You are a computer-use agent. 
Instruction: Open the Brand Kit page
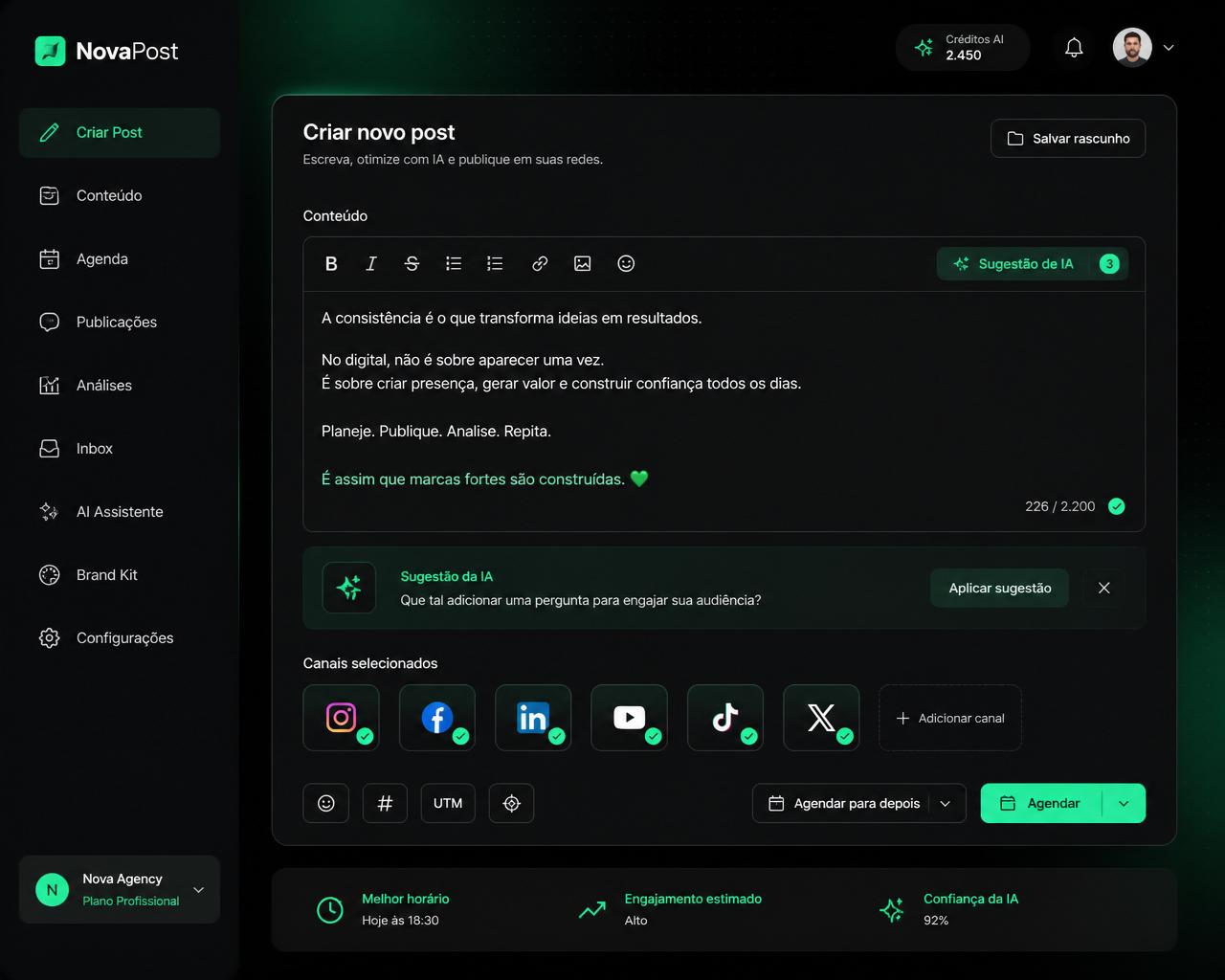120,574
